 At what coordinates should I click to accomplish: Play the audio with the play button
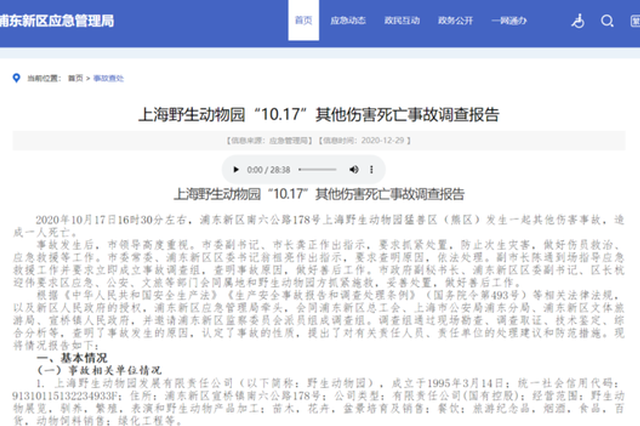(236, 169)
